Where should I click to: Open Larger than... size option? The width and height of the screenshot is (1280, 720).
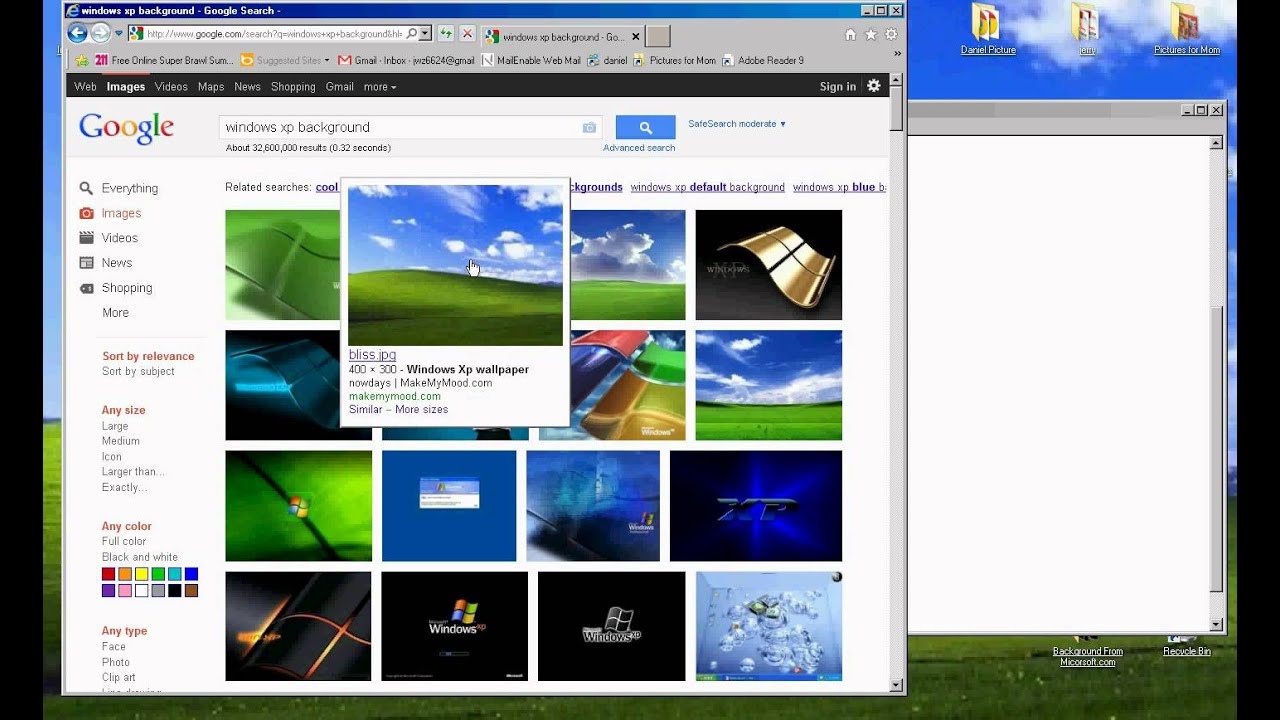(x=133, y=472)
